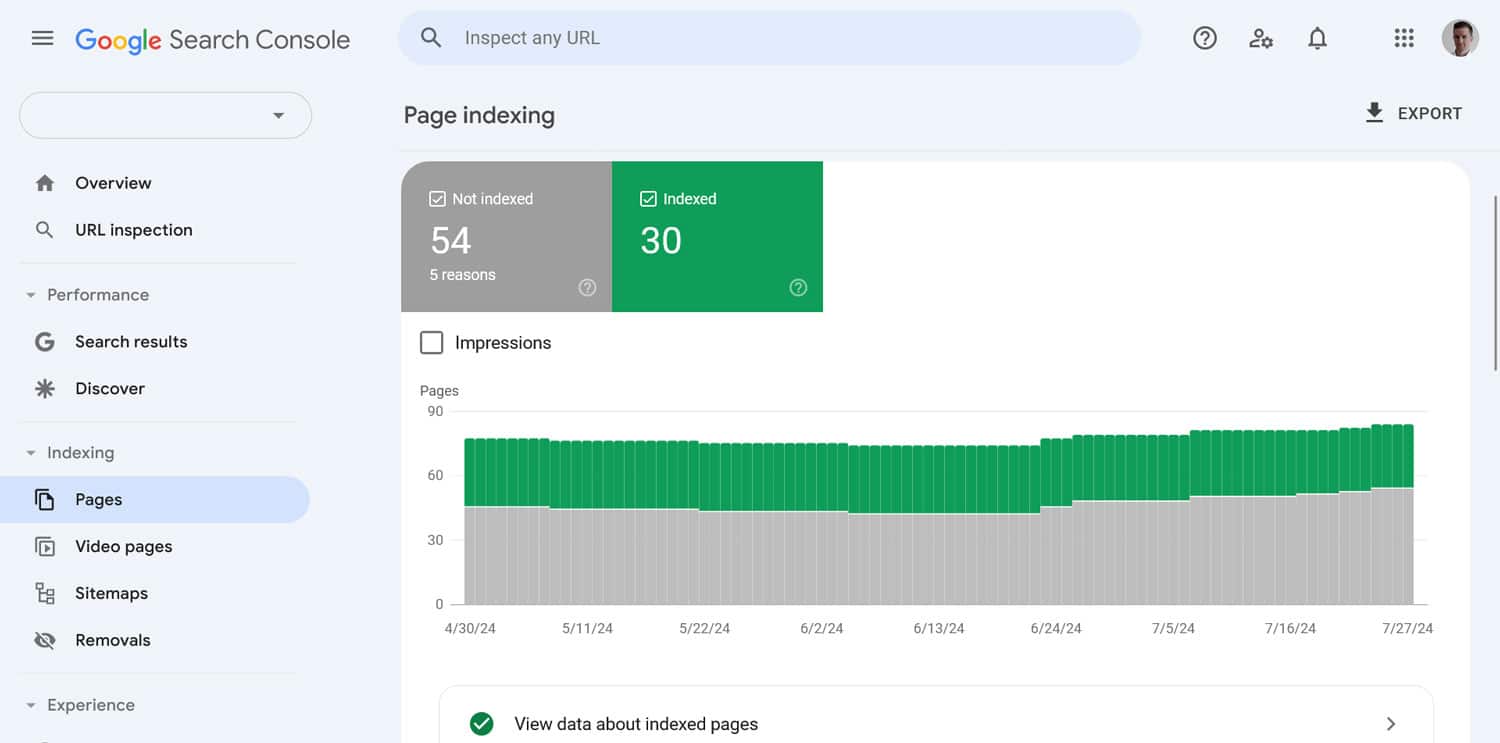Click the profile avatar picture
This screenshot has width=1500, height=743.
(1460, 38)
